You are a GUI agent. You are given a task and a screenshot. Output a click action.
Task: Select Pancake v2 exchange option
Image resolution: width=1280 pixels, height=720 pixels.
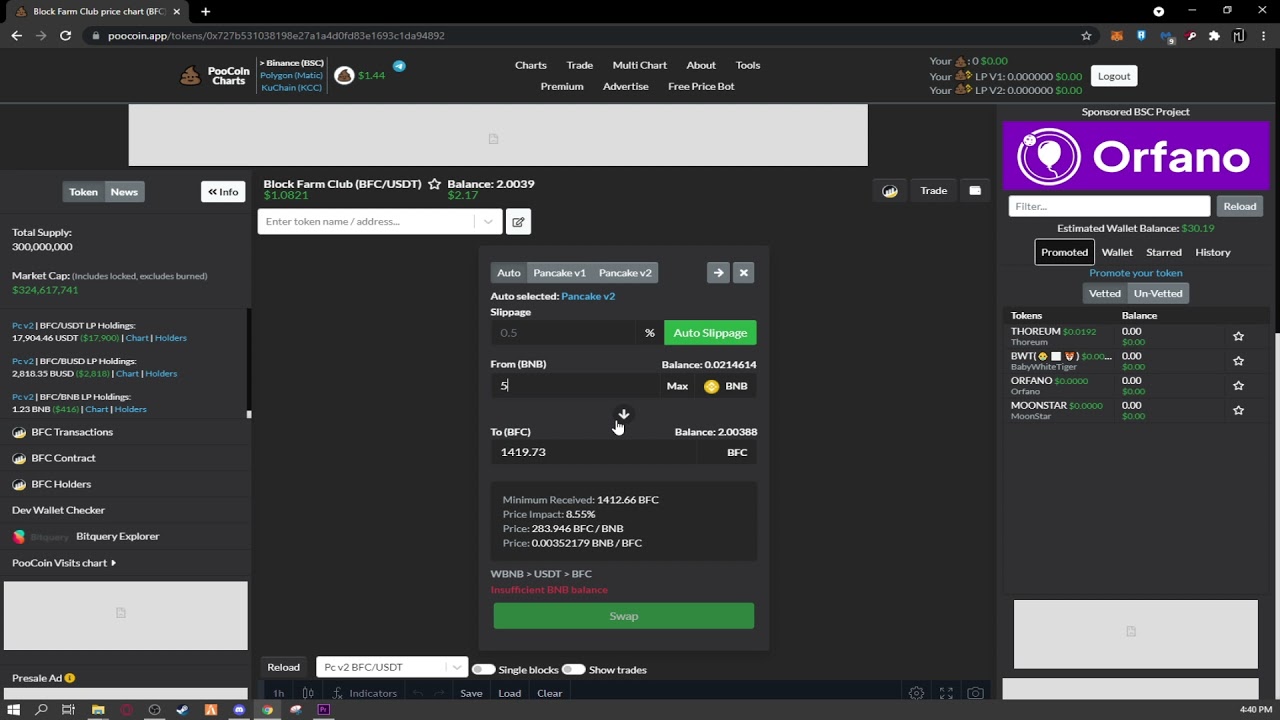[625, 273]
